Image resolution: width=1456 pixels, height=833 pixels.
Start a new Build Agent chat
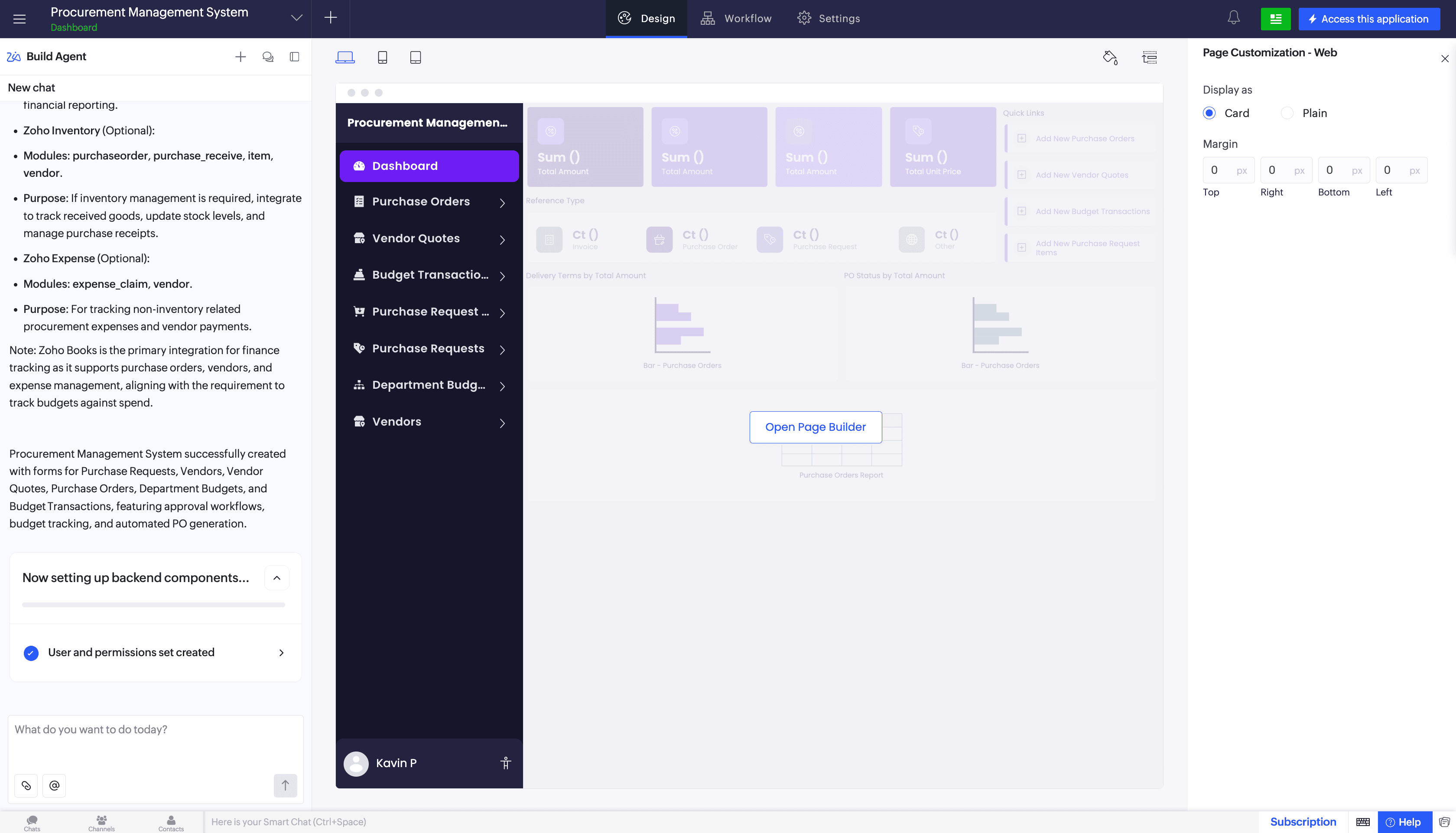(x=241, y=57)
